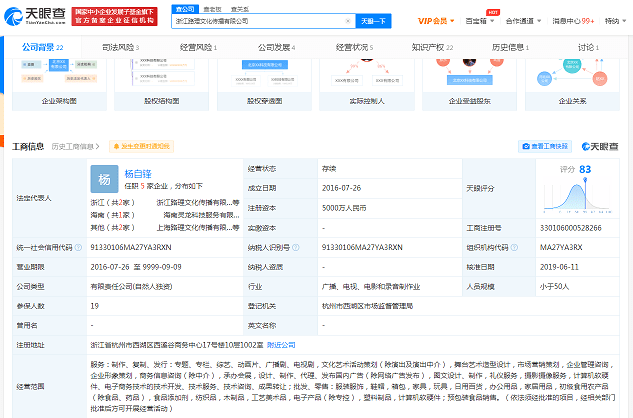Click the score value 83
This screenshot has height=418, width=633.
click(x=585, y=169)
